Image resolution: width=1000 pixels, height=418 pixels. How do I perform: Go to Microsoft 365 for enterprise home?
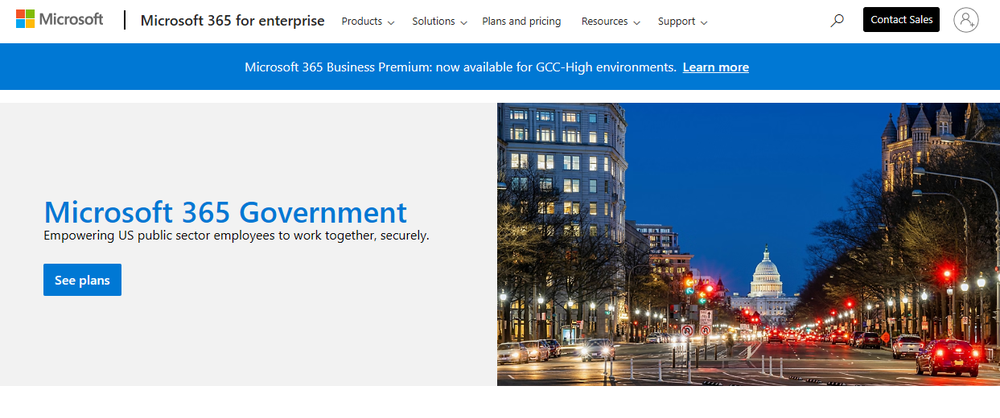click(232, 20)
